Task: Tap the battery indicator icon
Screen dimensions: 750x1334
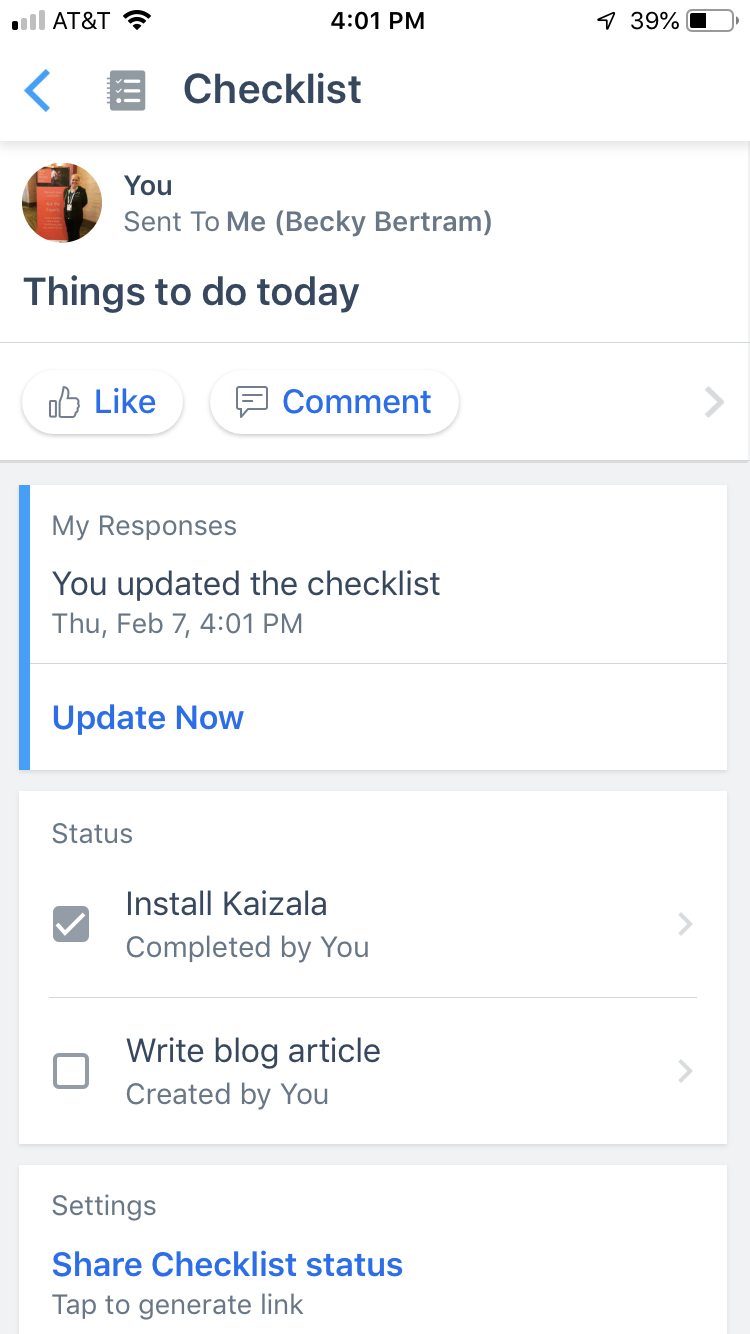Action: pyautogui.click(x=711, y=21)
